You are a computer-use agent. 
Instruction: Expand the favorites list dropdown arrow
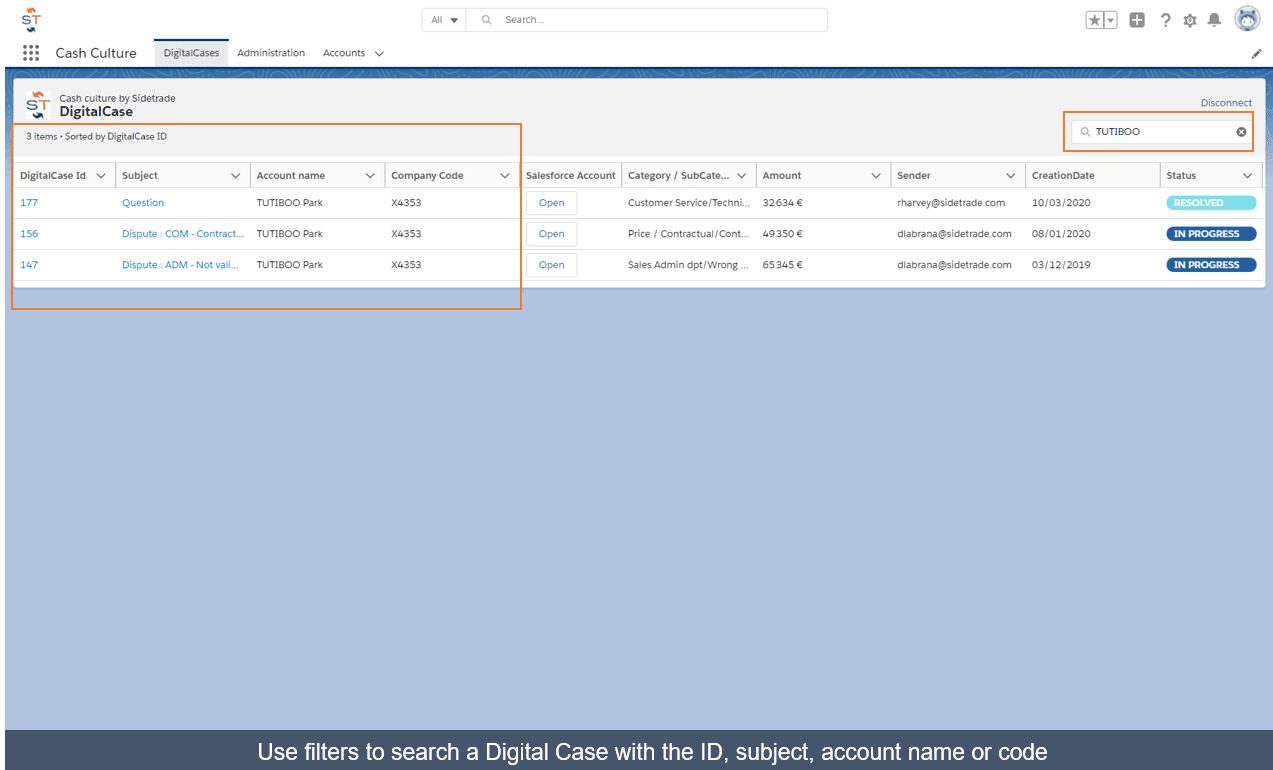(1110, 20)
